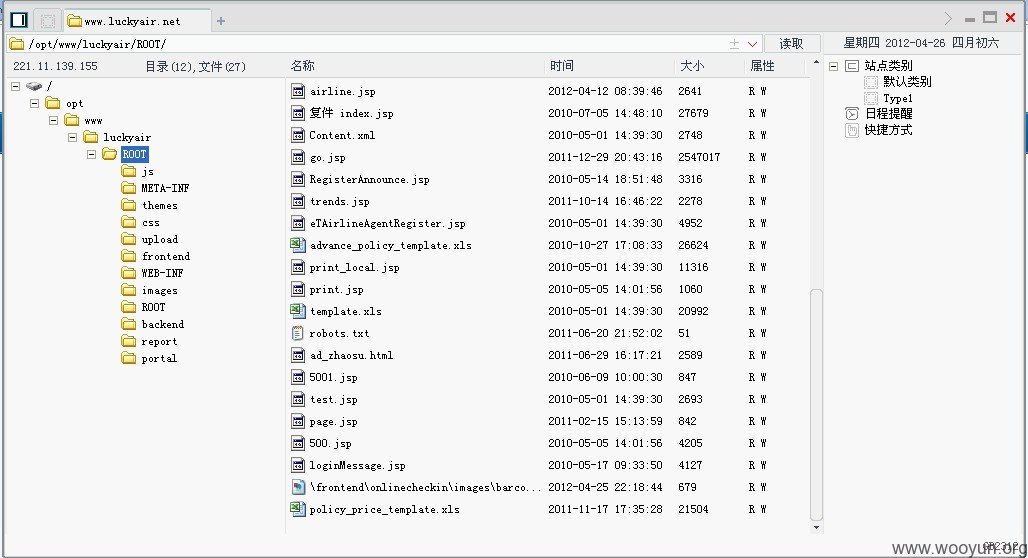Open the upload folder
Screen dimensions: 1028x558
tap(149, 239)
